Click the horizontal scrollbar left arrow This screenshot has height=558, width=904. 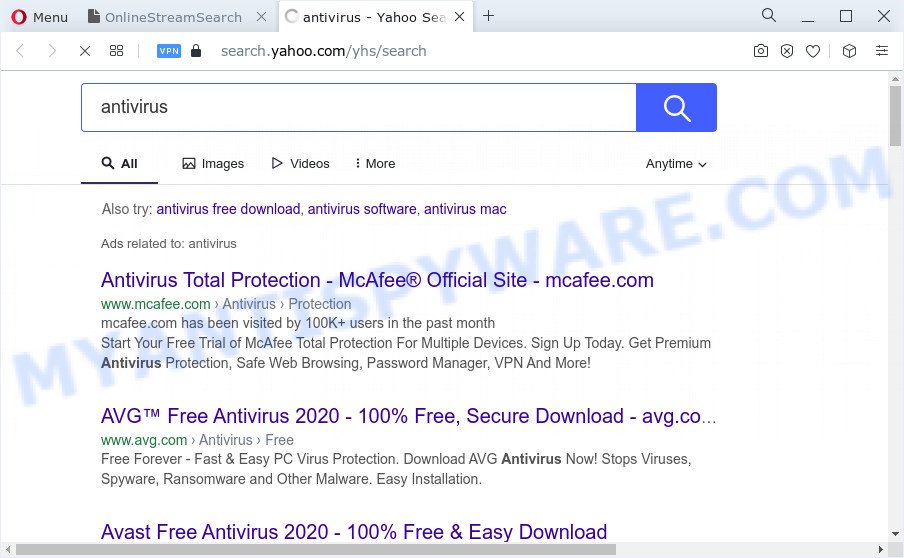pos(8,550)
